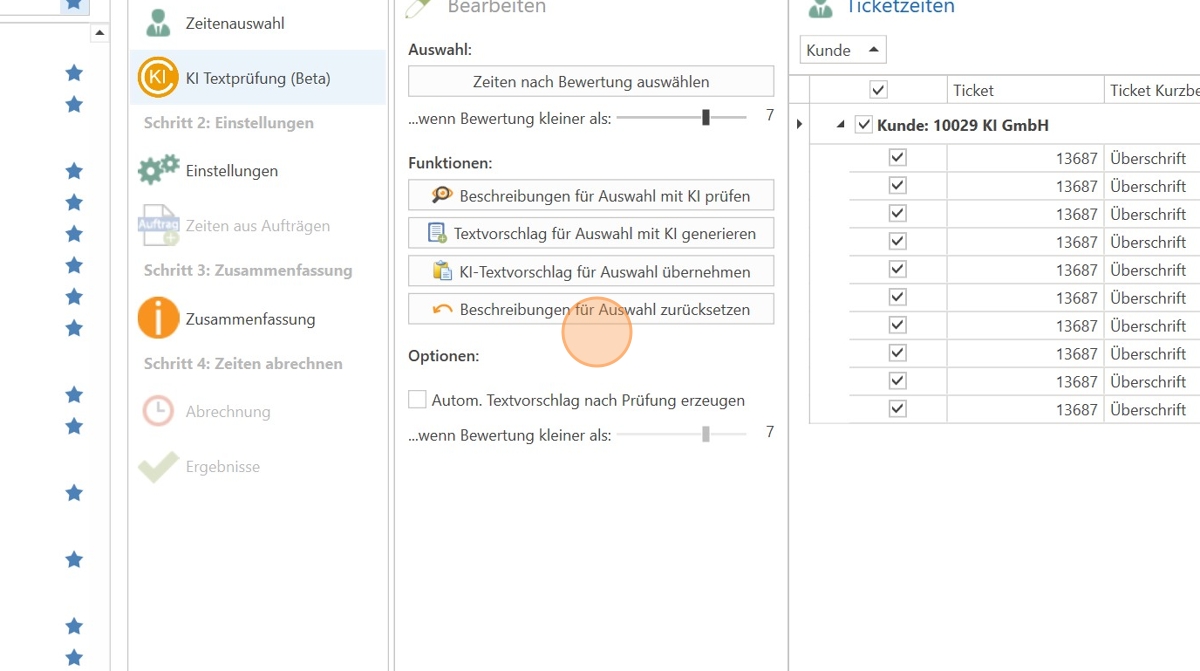Enable Autom. Textvorschlag nach Prüfung erzeugen
This screenshot has height=671, width=1200.
click(x=417, y=400)
